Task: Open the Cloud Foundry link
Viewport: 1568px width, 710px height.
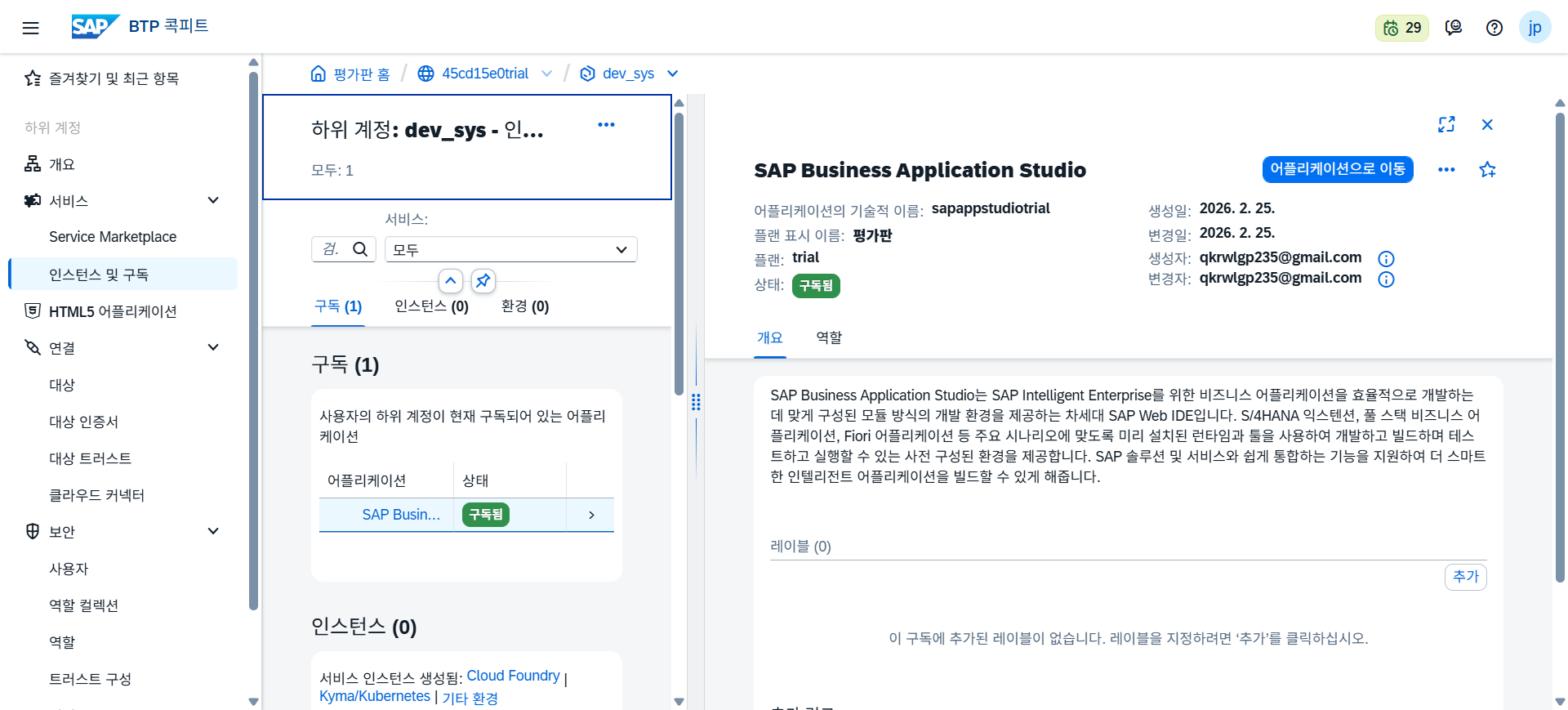Action: pos(513,676)
